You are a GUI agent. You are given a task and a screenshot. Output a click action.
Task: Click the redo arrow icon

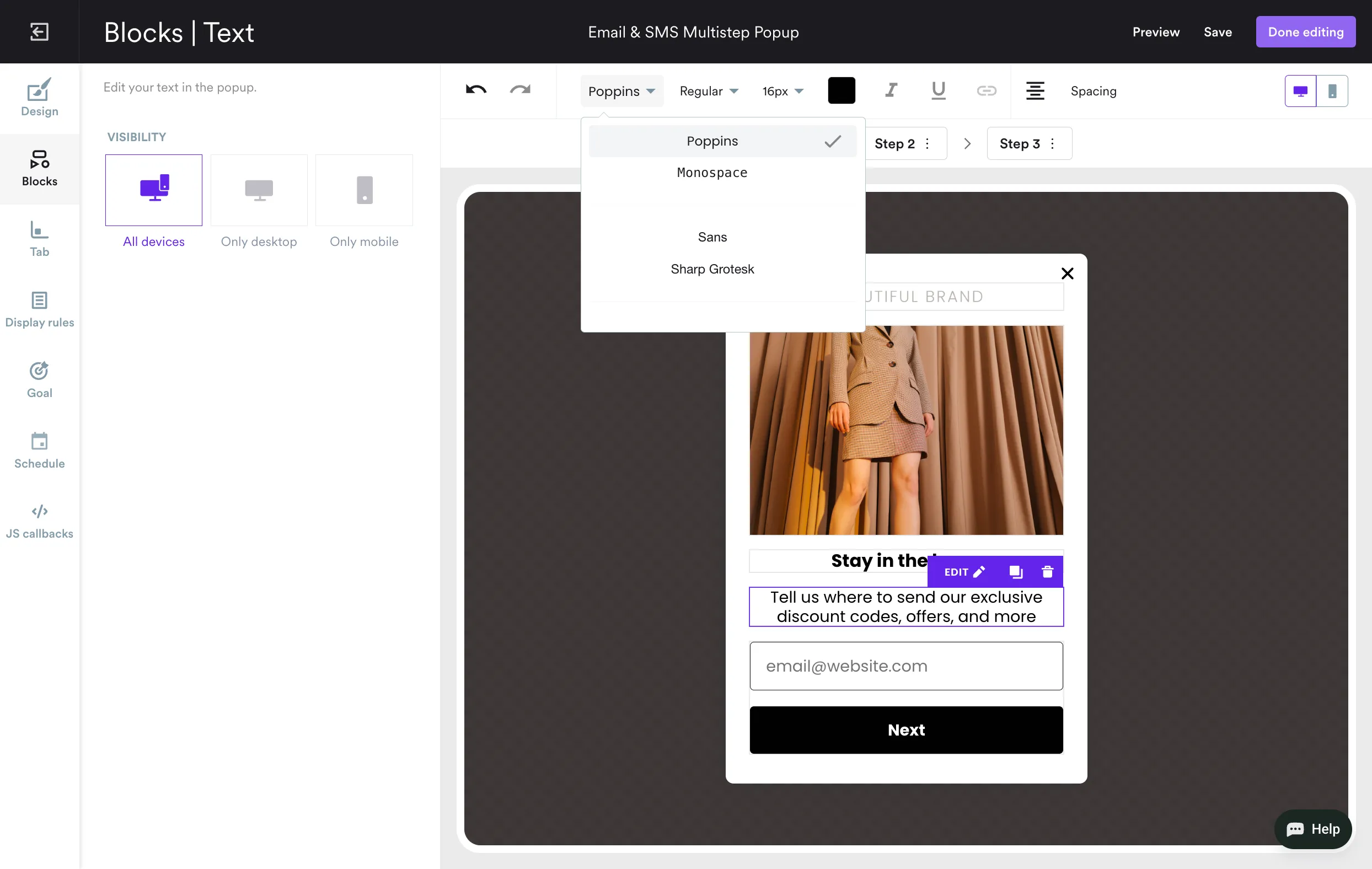(519, 90)
